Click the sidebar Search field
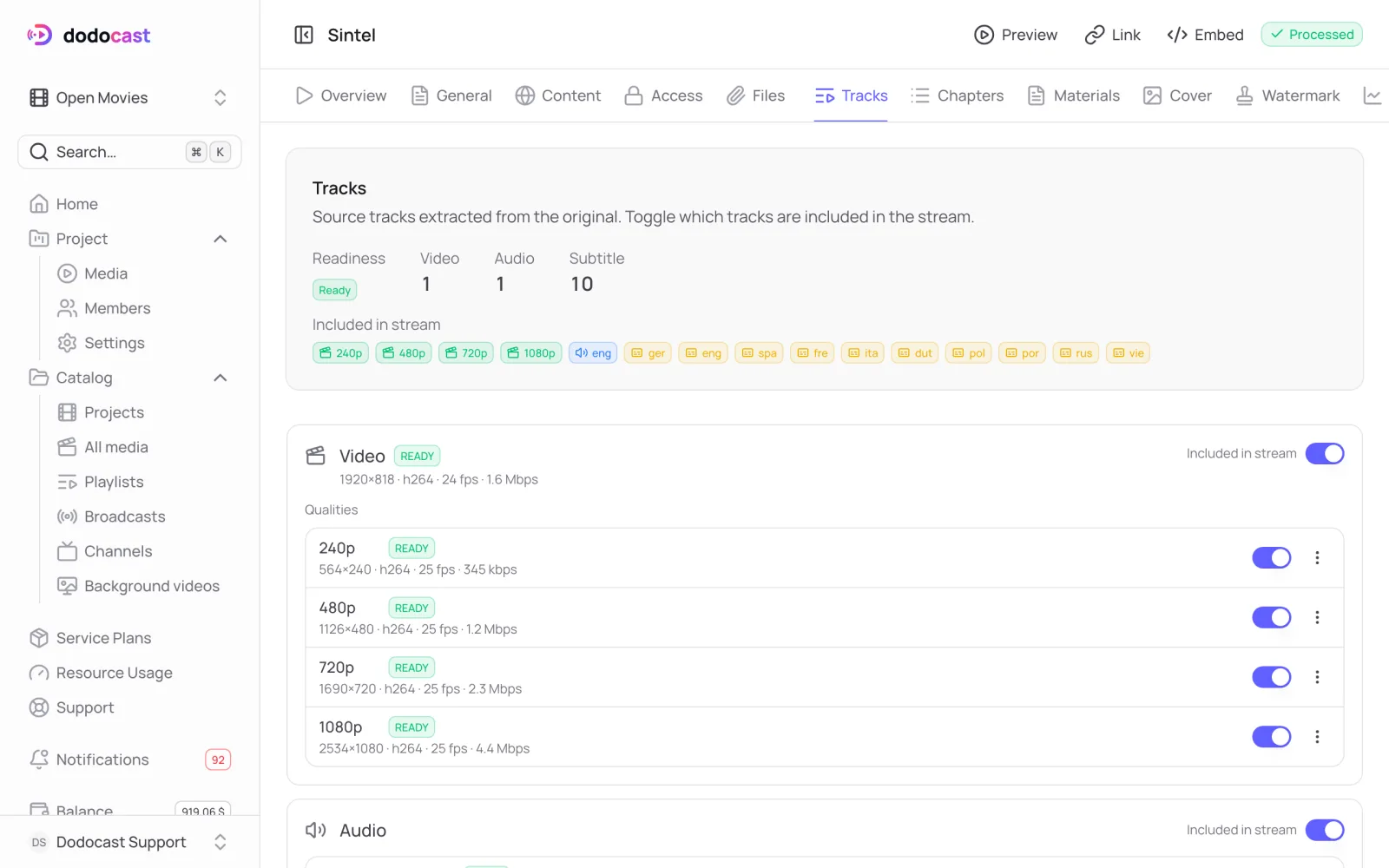1389x868 pixels. click(130, 152)
